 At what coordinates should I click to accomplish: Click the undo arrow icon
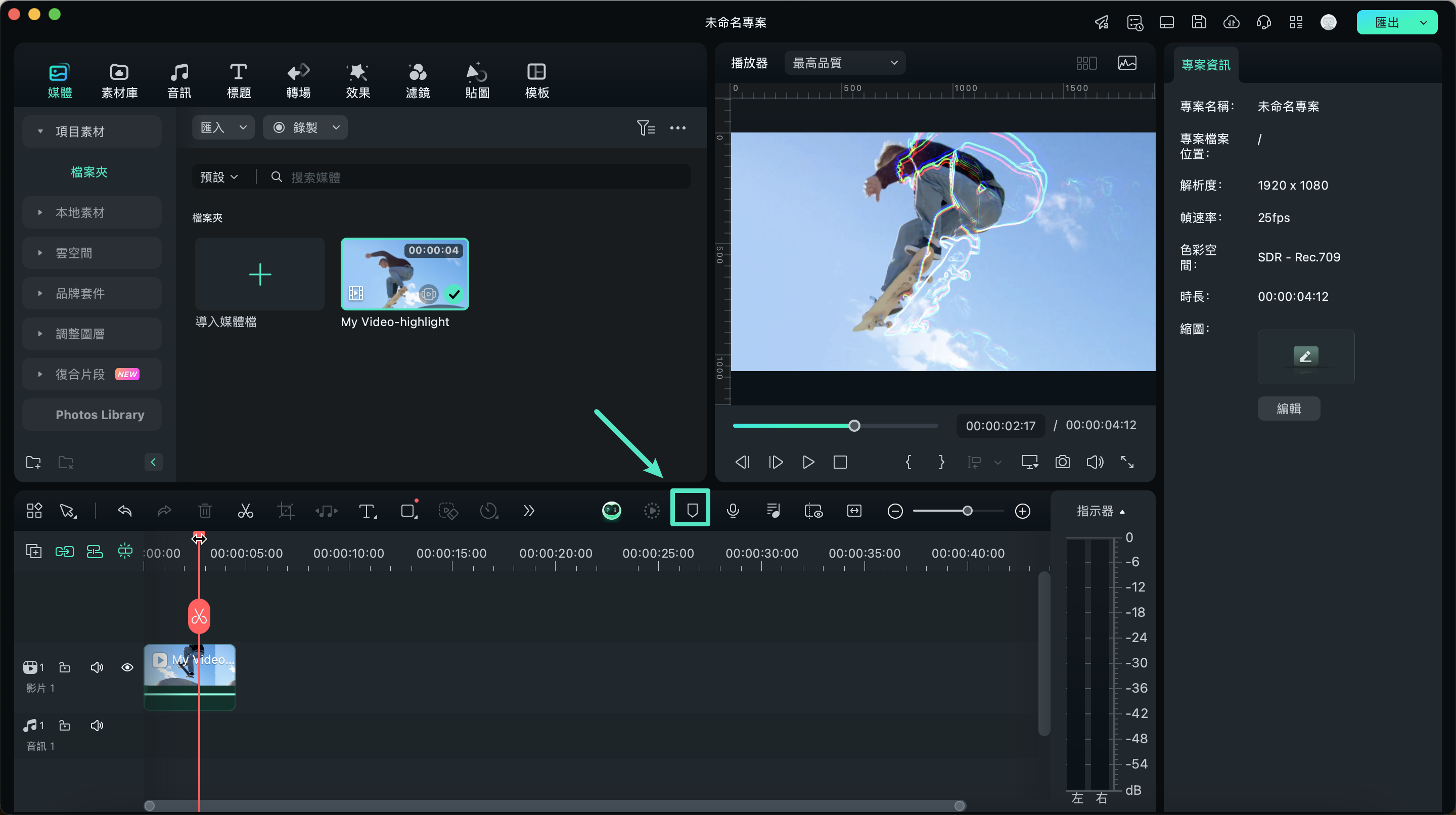[124, 511]
